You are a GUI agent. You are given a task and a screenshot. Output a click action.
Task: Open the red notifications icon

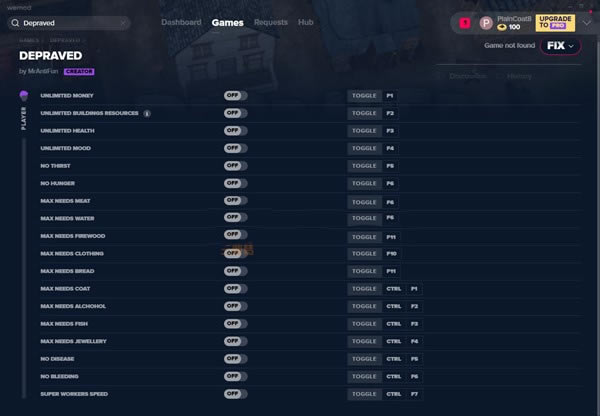[x=464, y=22]
